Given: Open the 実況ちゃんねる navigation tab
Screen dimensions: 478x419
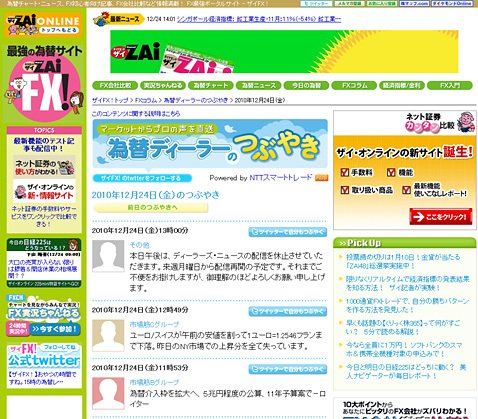Looking at the screenshot, I should [x=163, y=85].
